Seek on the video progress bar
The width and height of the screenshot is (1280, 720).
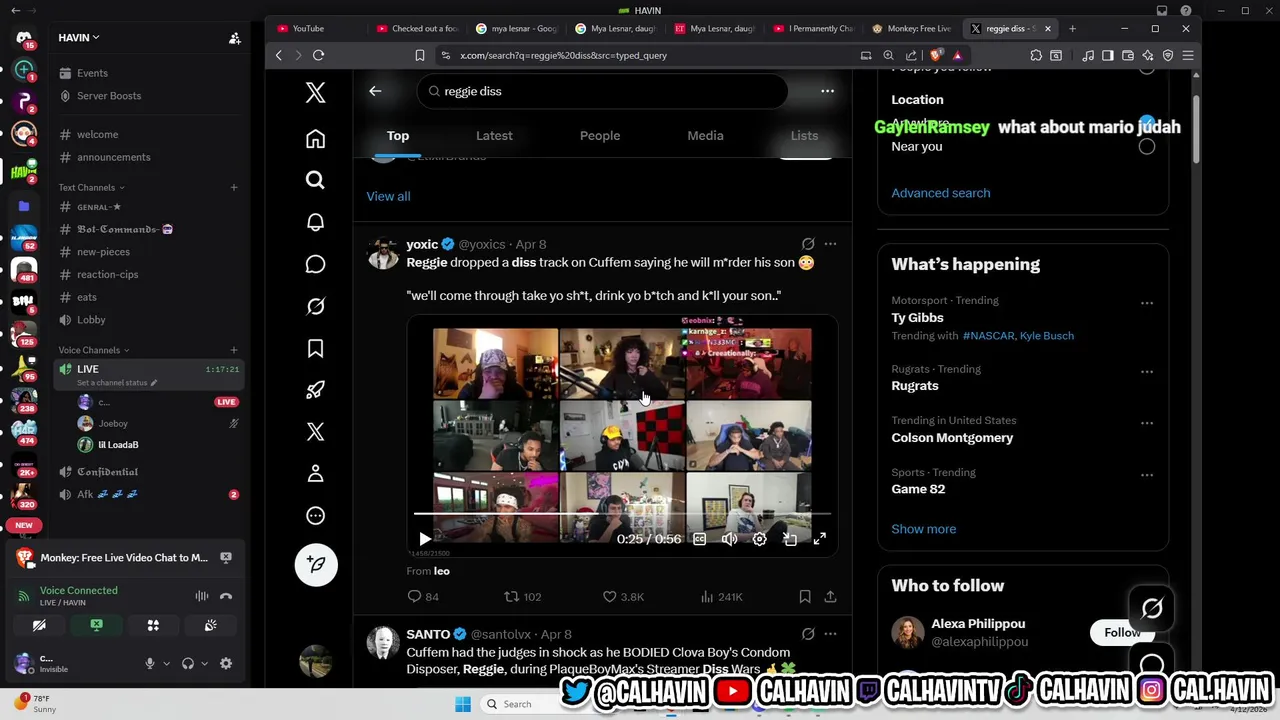622,514
